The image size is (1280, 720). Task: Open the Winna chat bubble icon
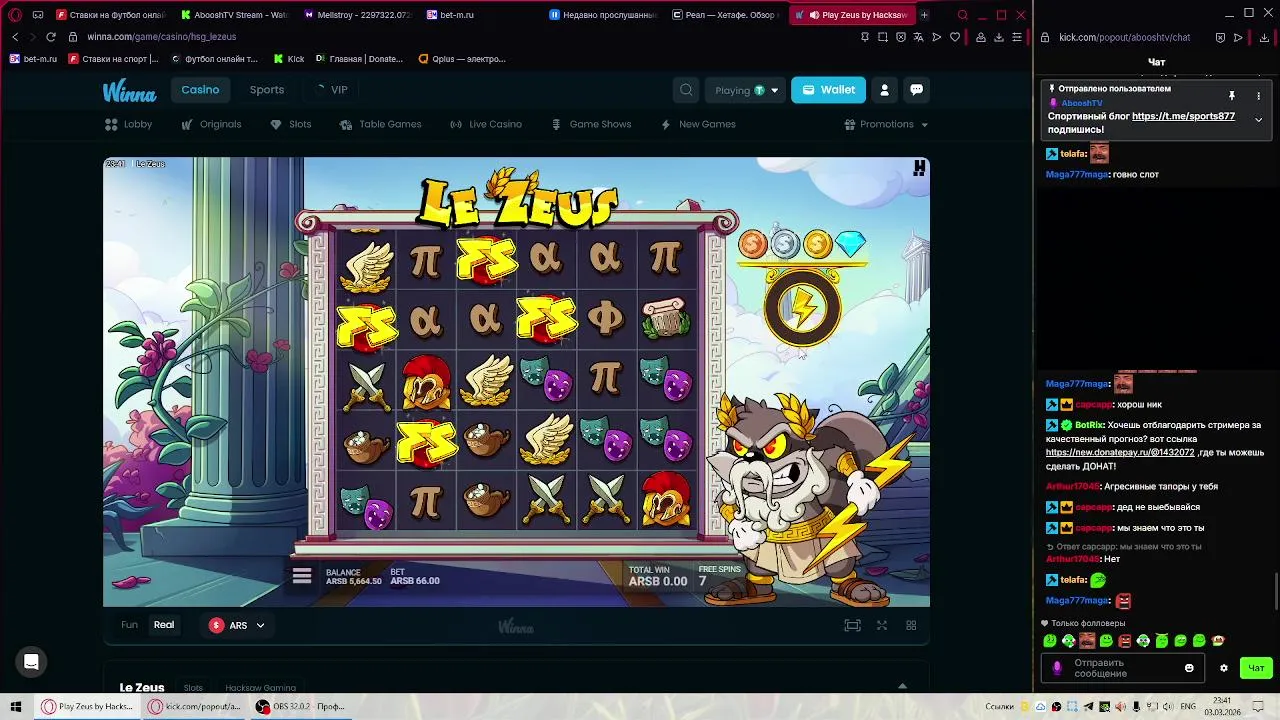(916, 90)
